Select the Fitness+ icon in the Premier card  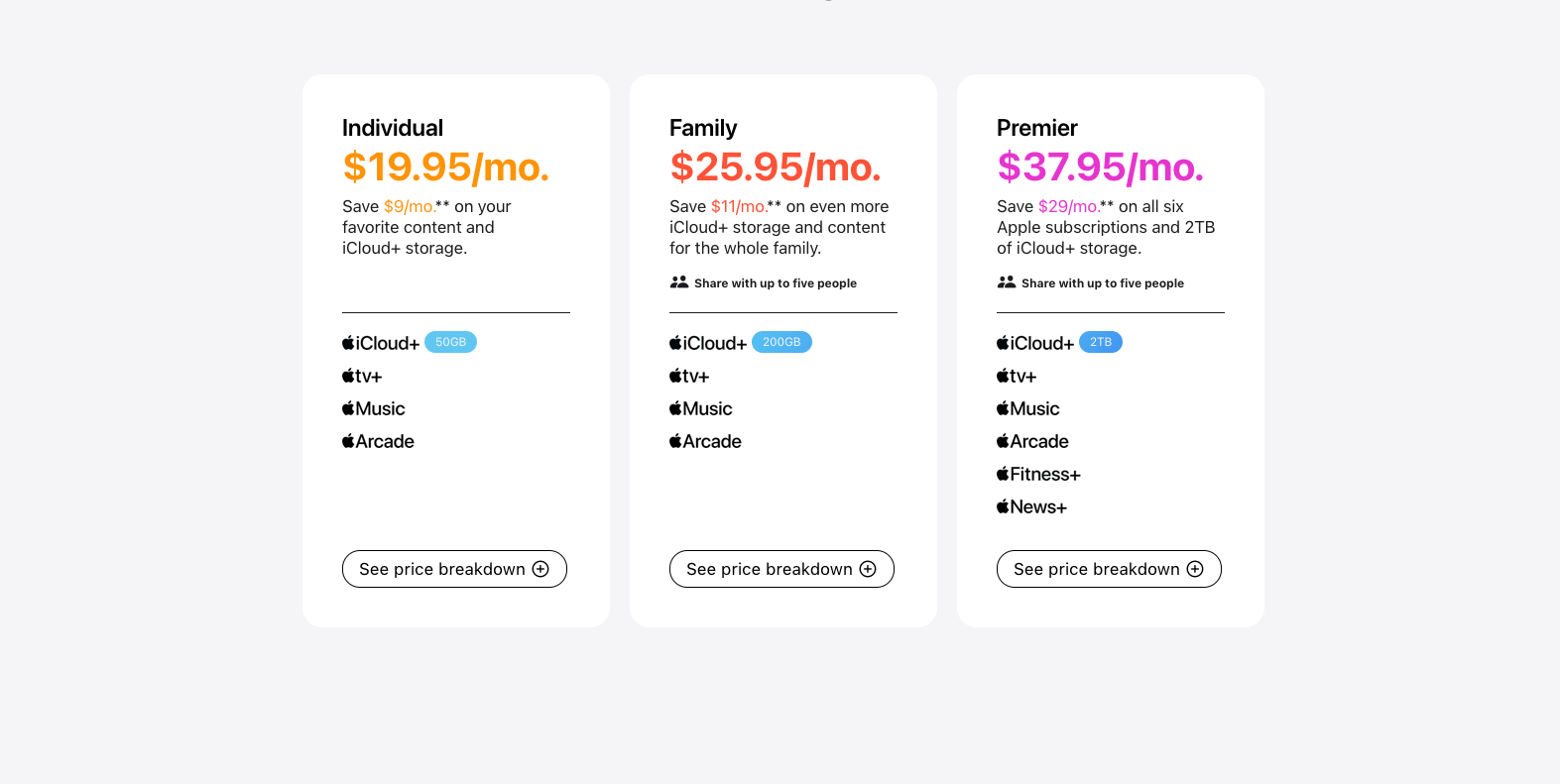point(1003,474)
